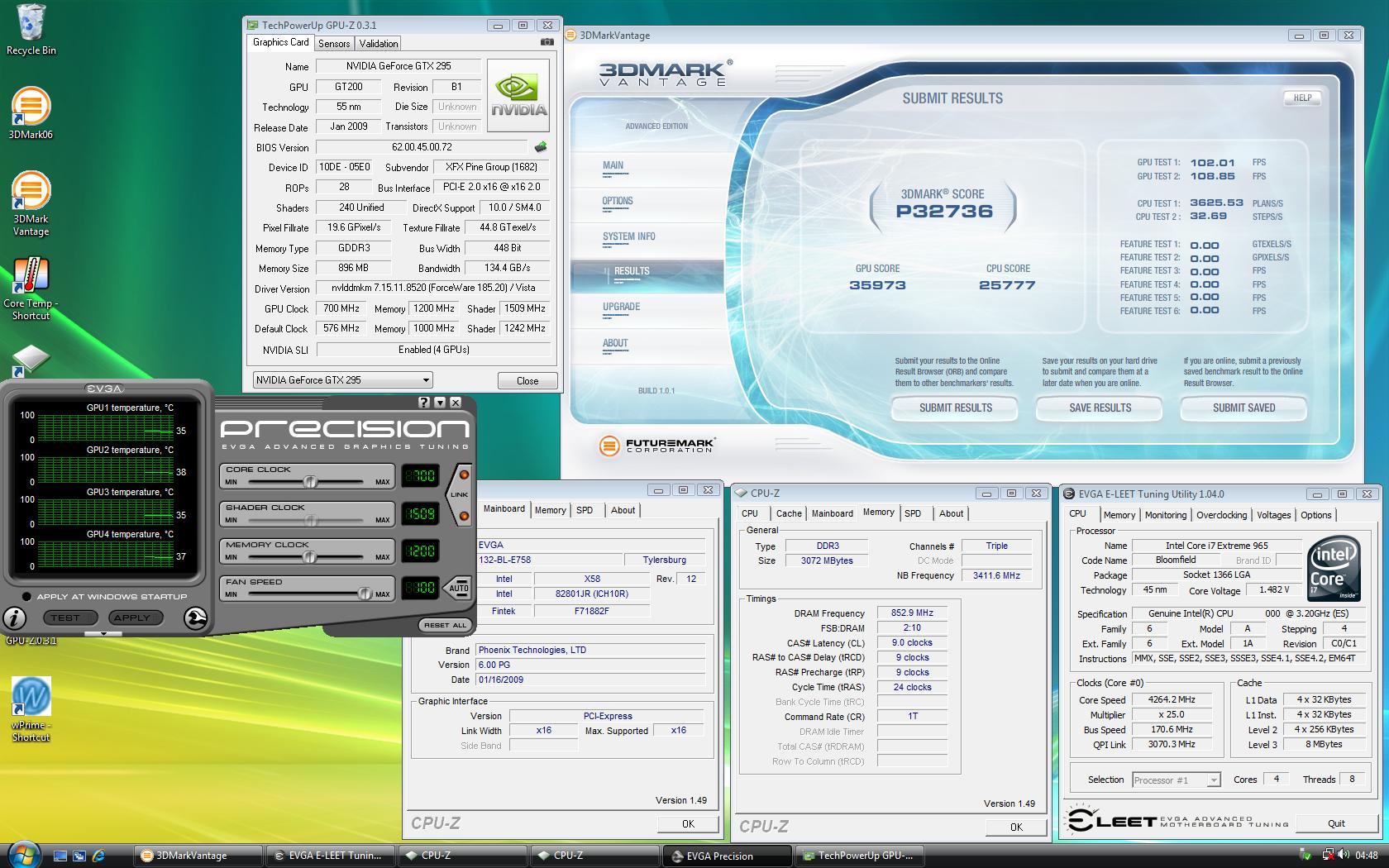Open EVGA Precision info button
The image size is (1389, 868).
pyautogui.click(x=15, y=617)
